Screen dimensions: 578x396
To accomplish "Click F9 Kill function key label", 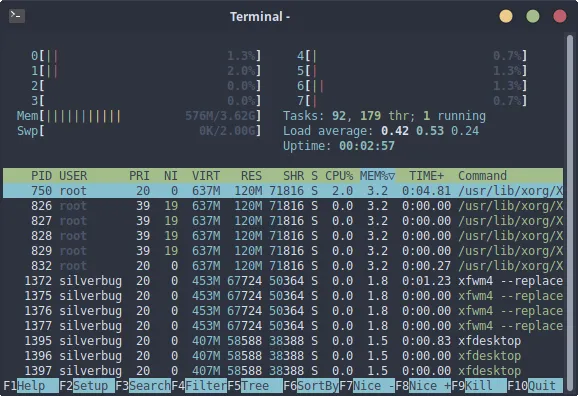I will [479, 386].
